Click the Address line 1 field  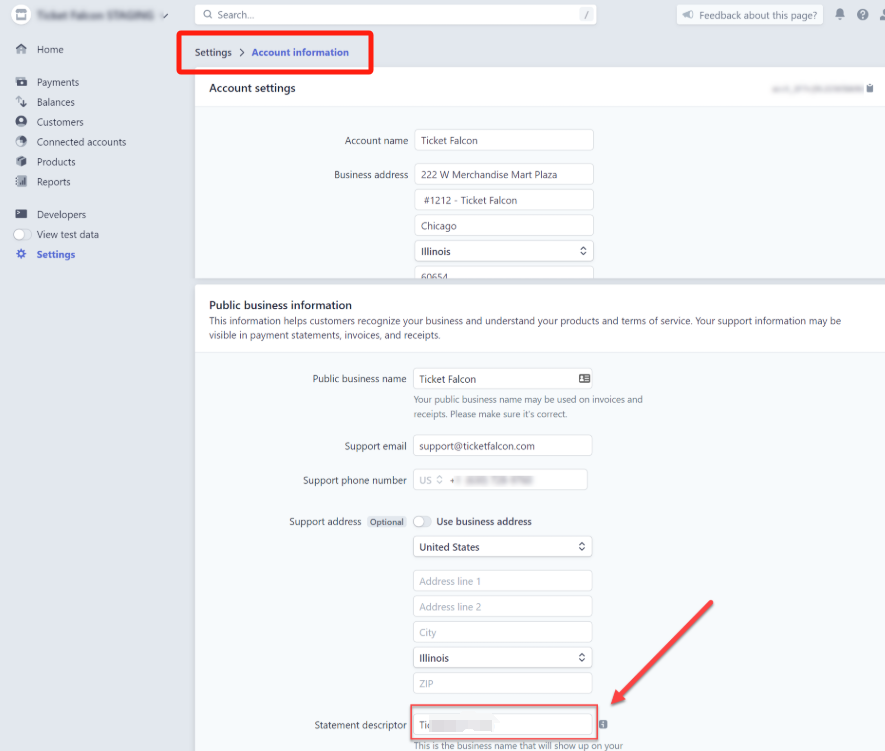(x=502, y=581)
